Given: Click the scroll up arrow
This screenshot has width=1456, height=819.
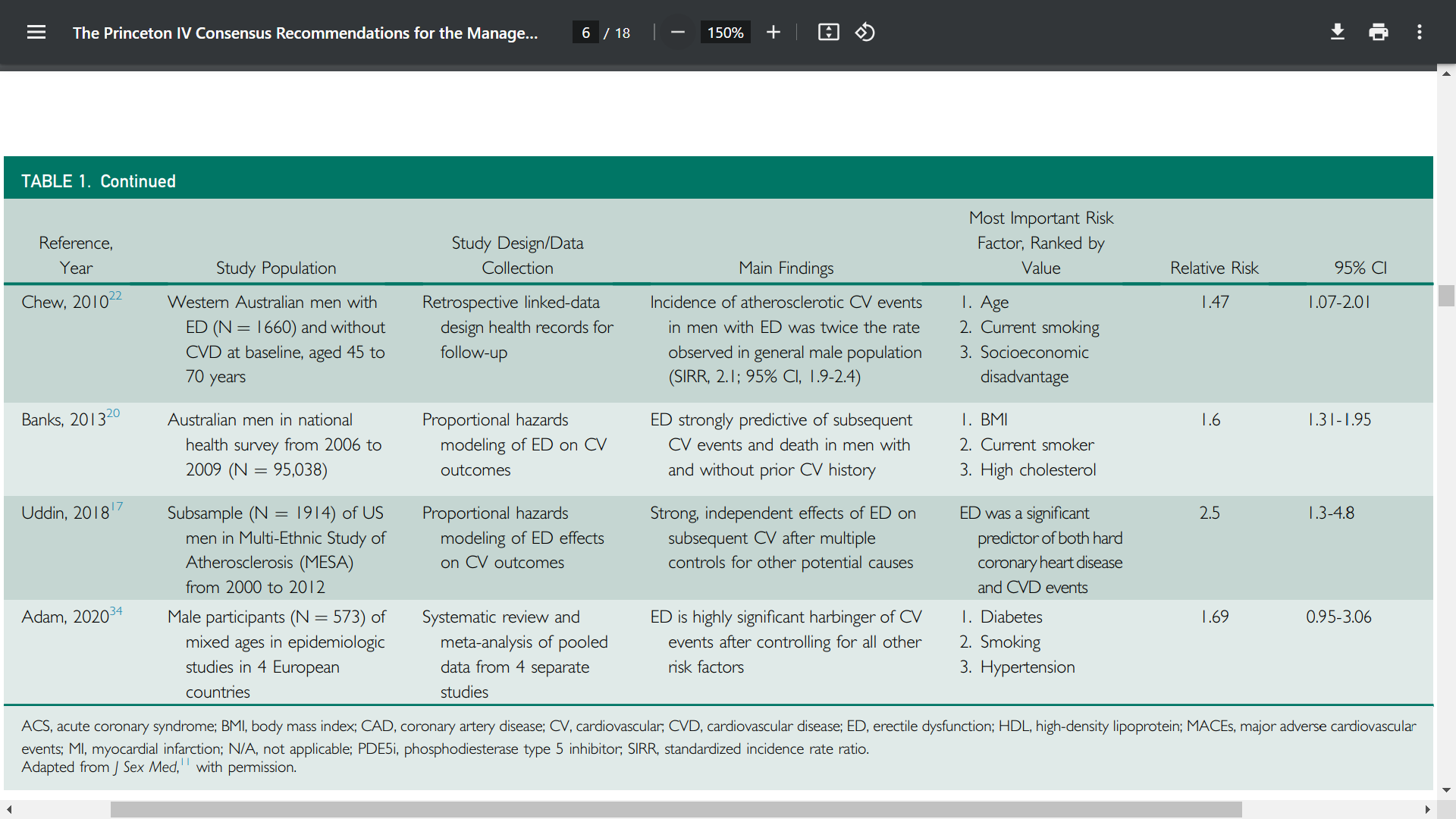Looking at the screenshot, I should [1446, 74].
